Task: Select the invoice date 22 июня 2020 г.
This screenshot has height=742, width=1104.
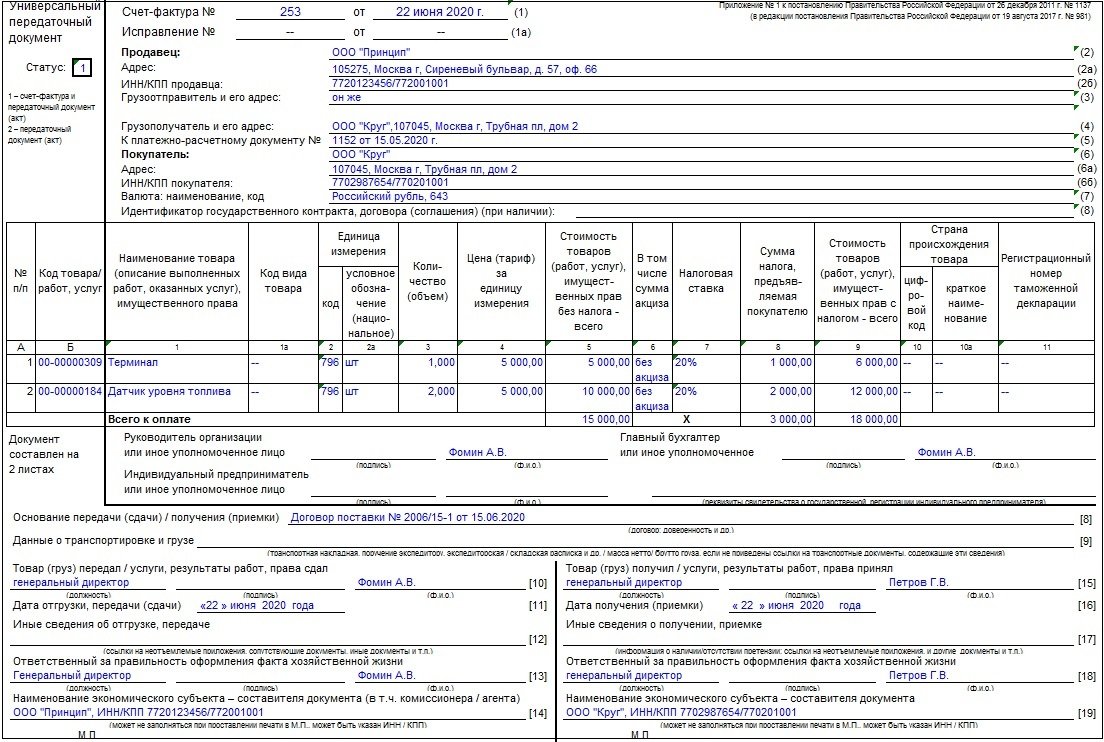Action: (x=439, y=12)
